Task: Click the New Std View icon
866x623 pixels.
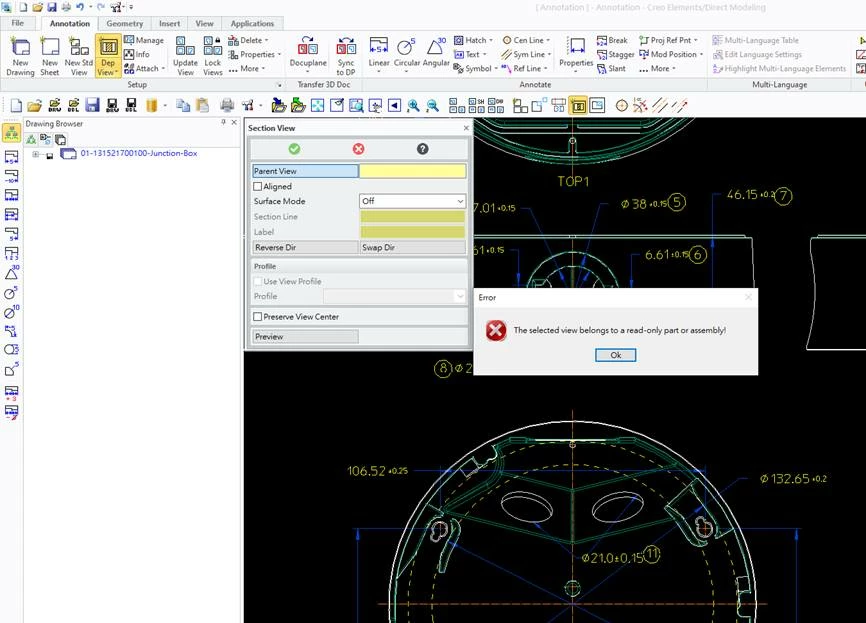Action: (78, 56)
